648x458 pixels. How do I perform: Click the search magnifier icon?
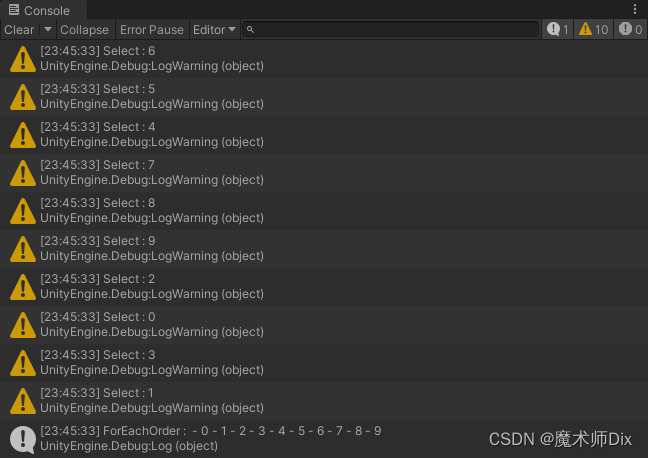[250, 30]
